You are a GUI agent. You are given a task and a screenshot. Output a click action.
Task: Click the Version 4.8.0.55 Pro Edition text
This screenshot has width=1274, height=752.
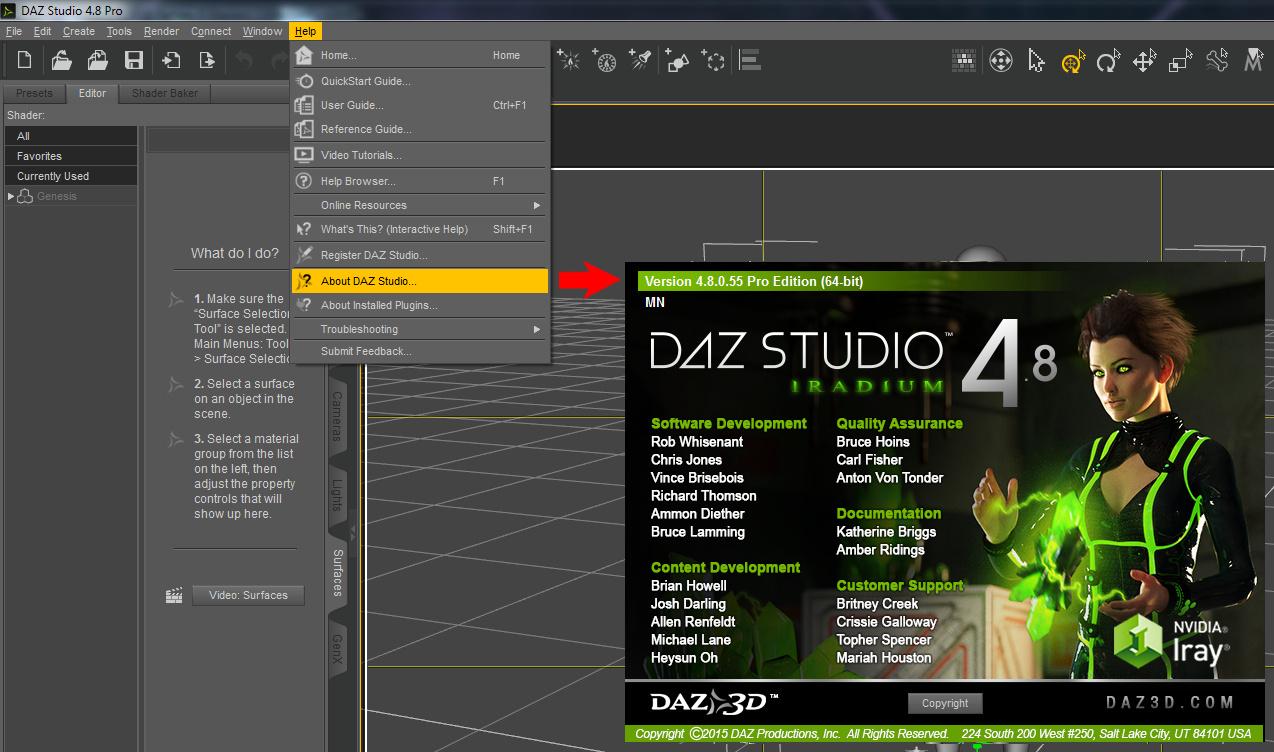(x=754, y=281)
